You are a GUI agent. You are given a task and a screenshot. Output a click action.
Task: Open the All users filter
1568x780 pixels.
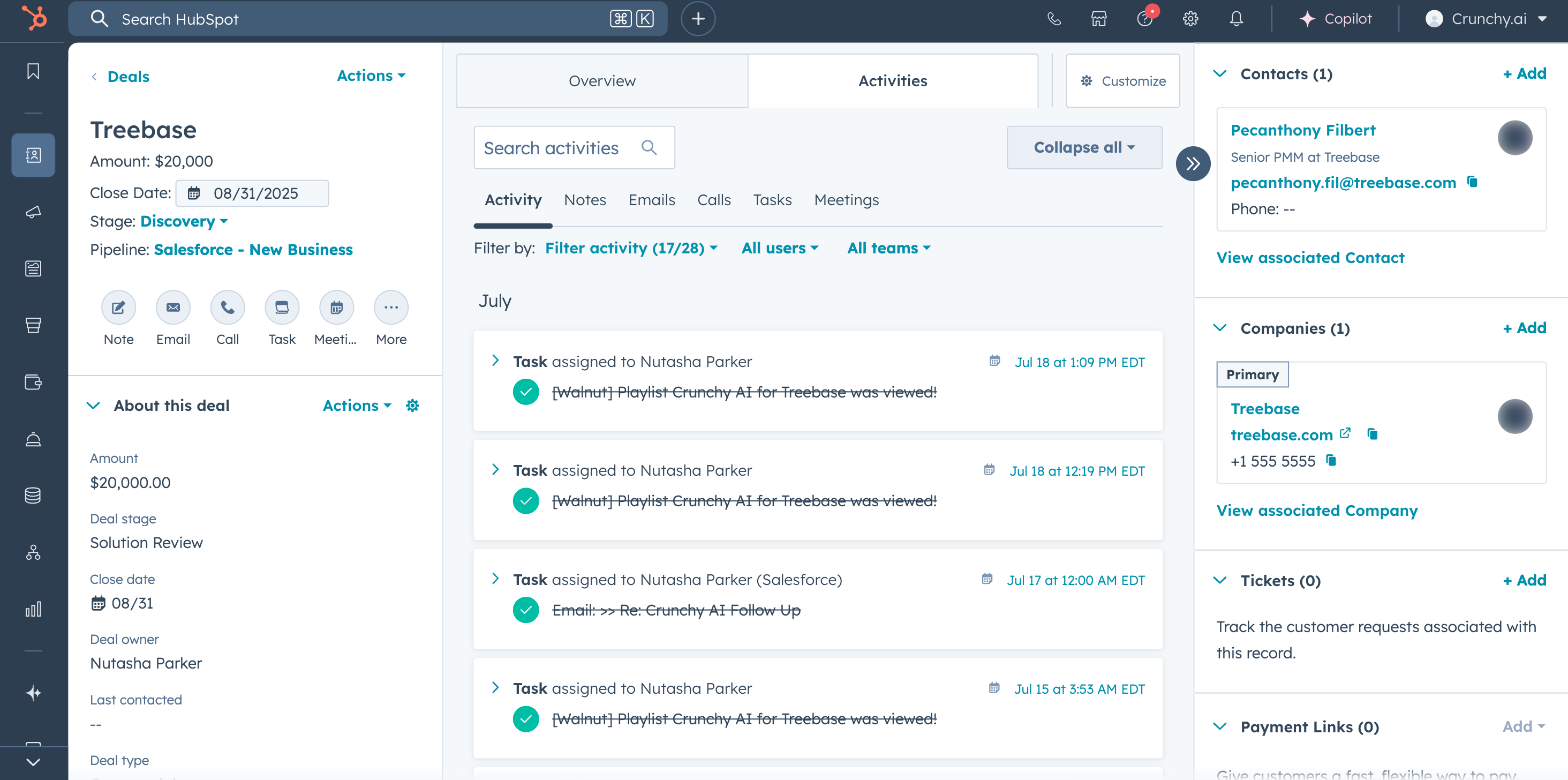coord(780,248)
